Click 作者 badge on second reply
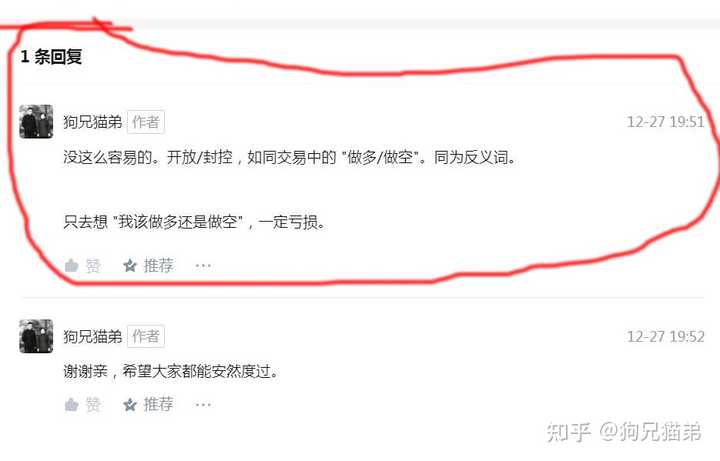 [146, 337]
